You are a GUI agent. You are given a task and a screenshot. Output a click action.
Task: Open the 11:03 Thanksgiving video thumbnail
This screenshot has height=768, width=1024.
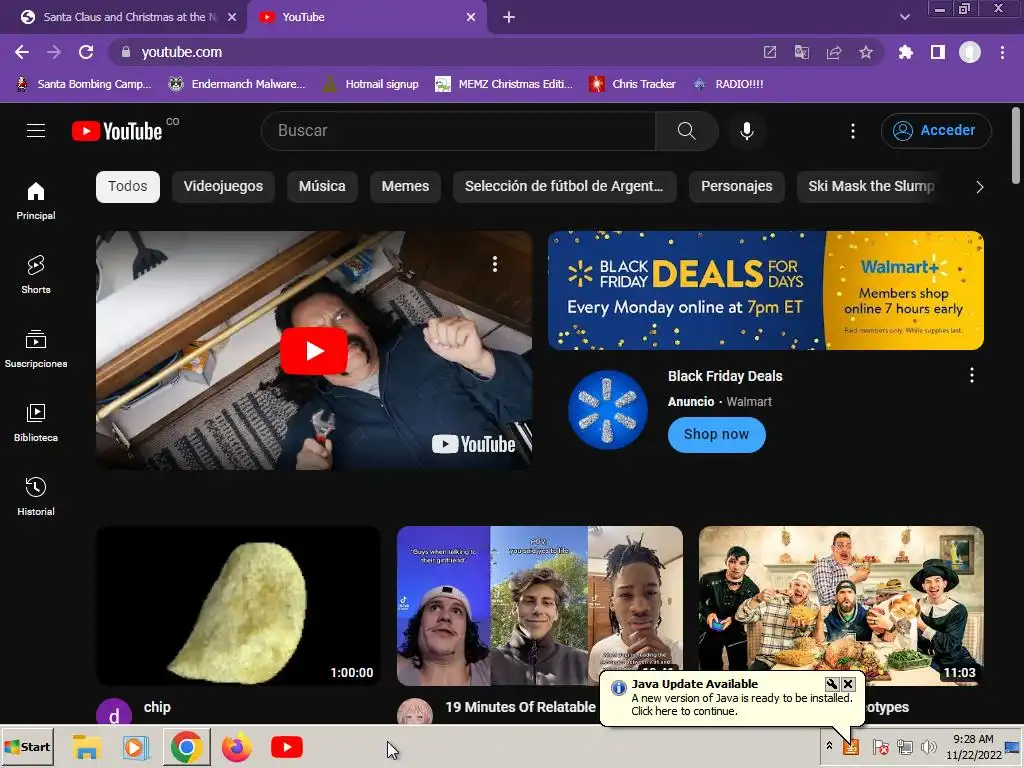click(841, 606)
